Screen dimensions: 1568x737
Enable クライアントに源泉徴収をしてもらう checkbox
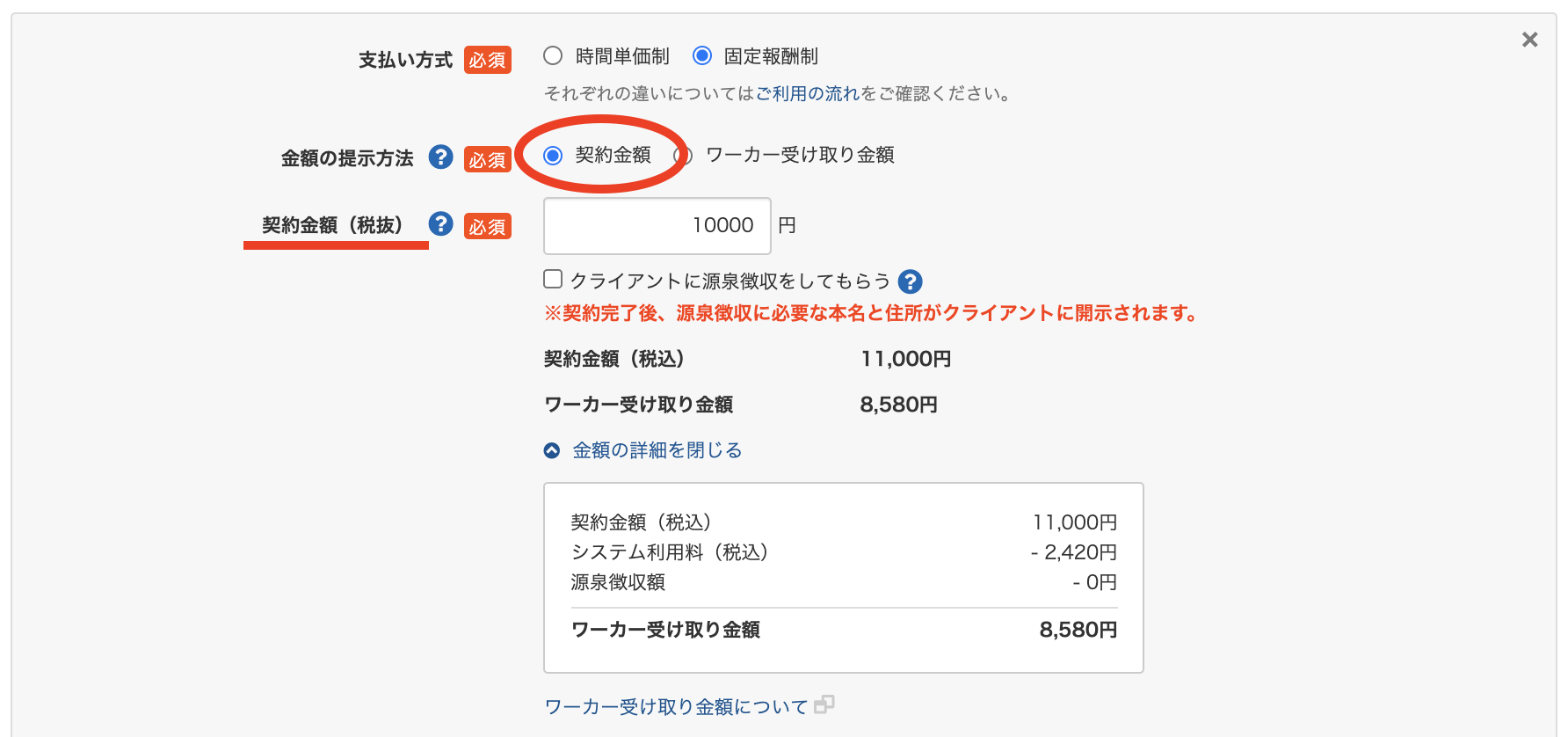pyautogui.click(x=553, y=280)
